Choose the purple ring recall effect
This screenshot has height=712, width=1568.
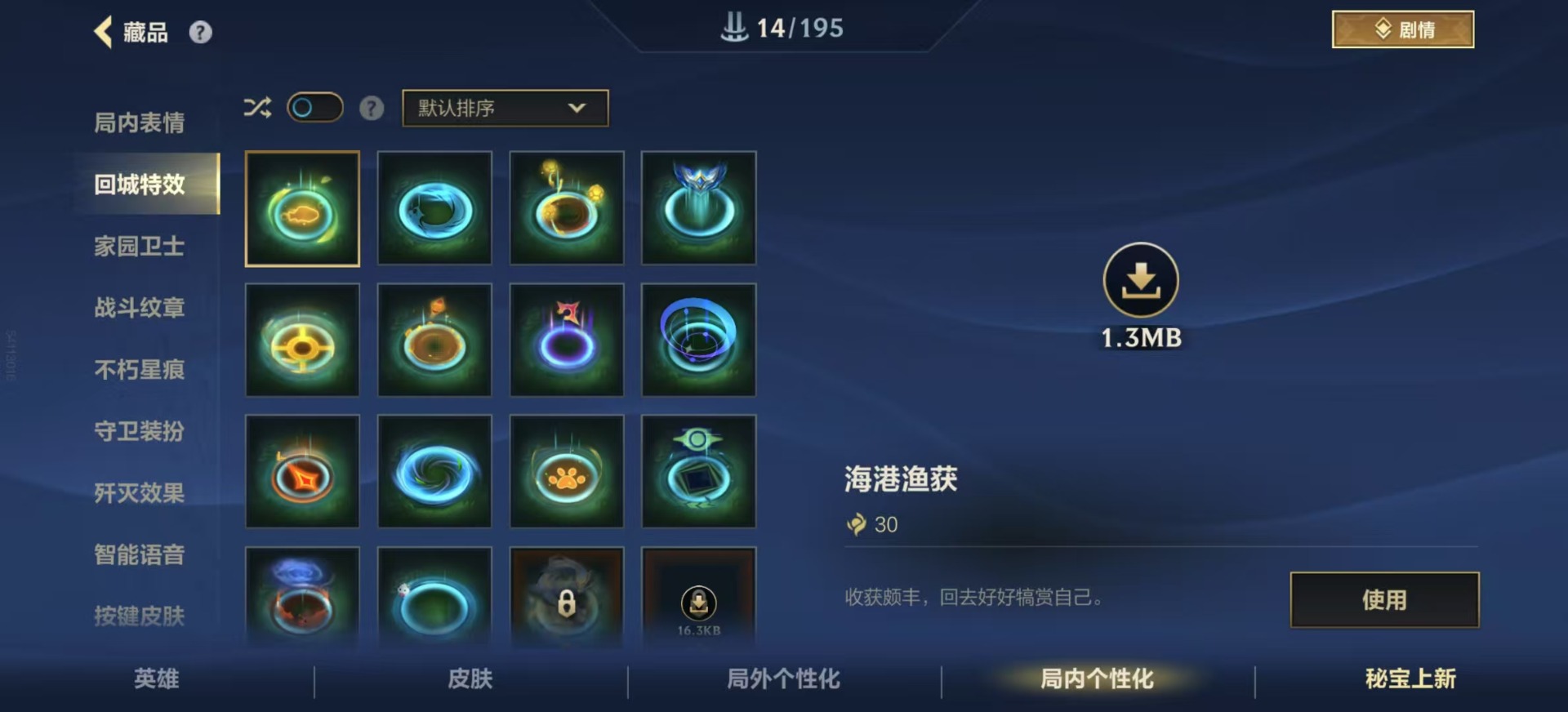pyautogui.click(x=567, y=340)
